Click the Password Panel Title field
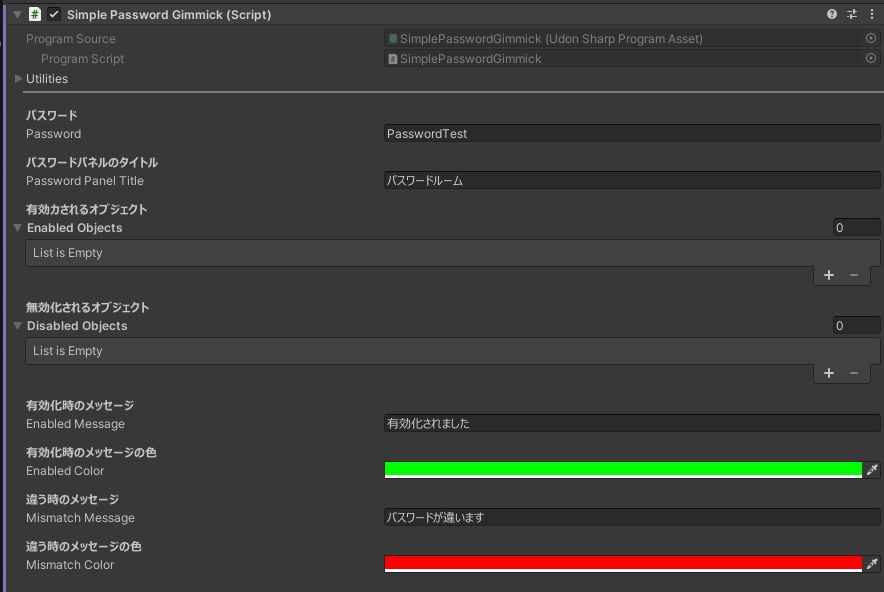This screenshot has width=884, height=592. 632,180
